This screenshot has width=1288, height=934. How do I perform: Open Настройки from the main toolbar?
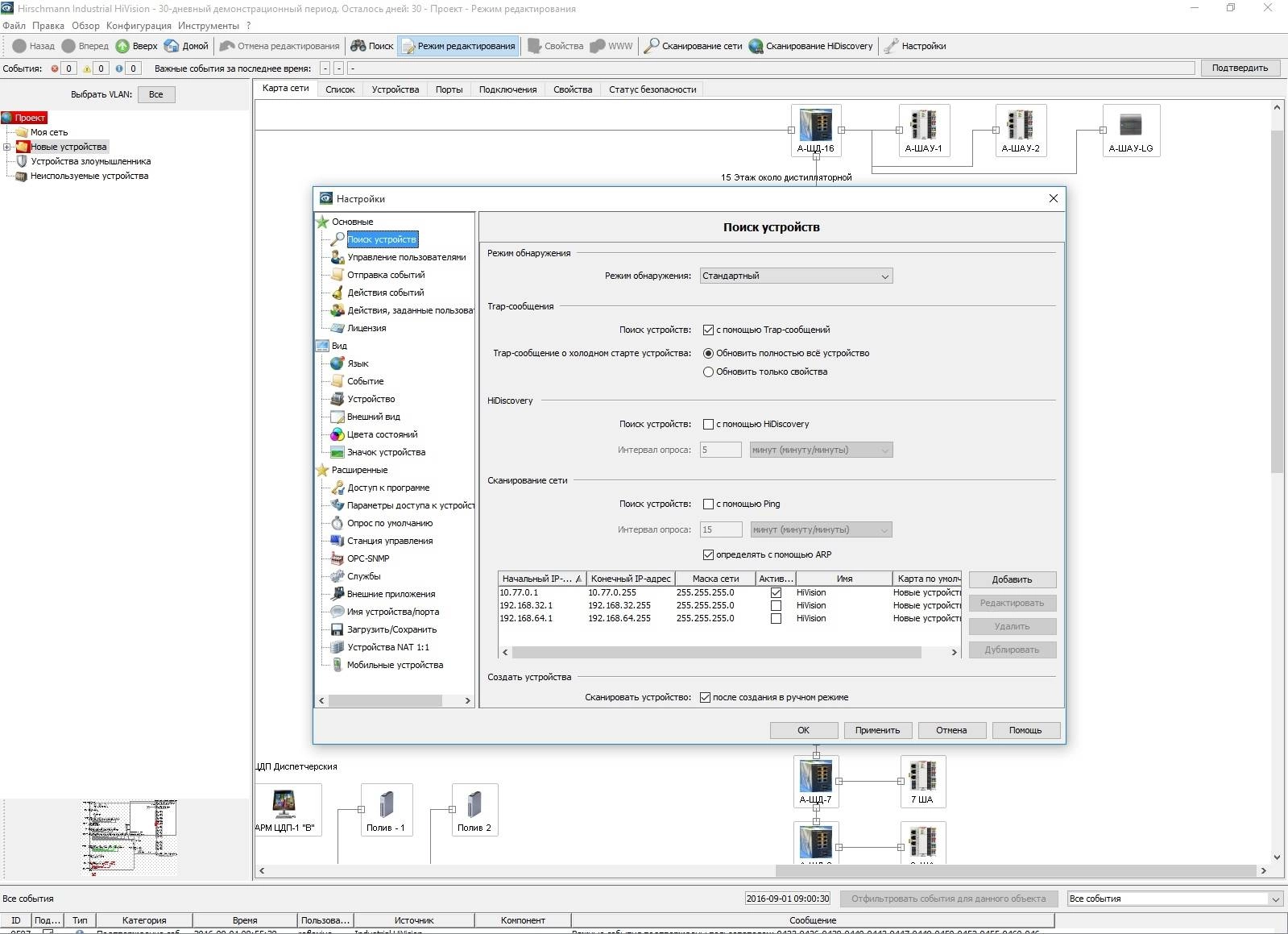click(x=915, y=46)
